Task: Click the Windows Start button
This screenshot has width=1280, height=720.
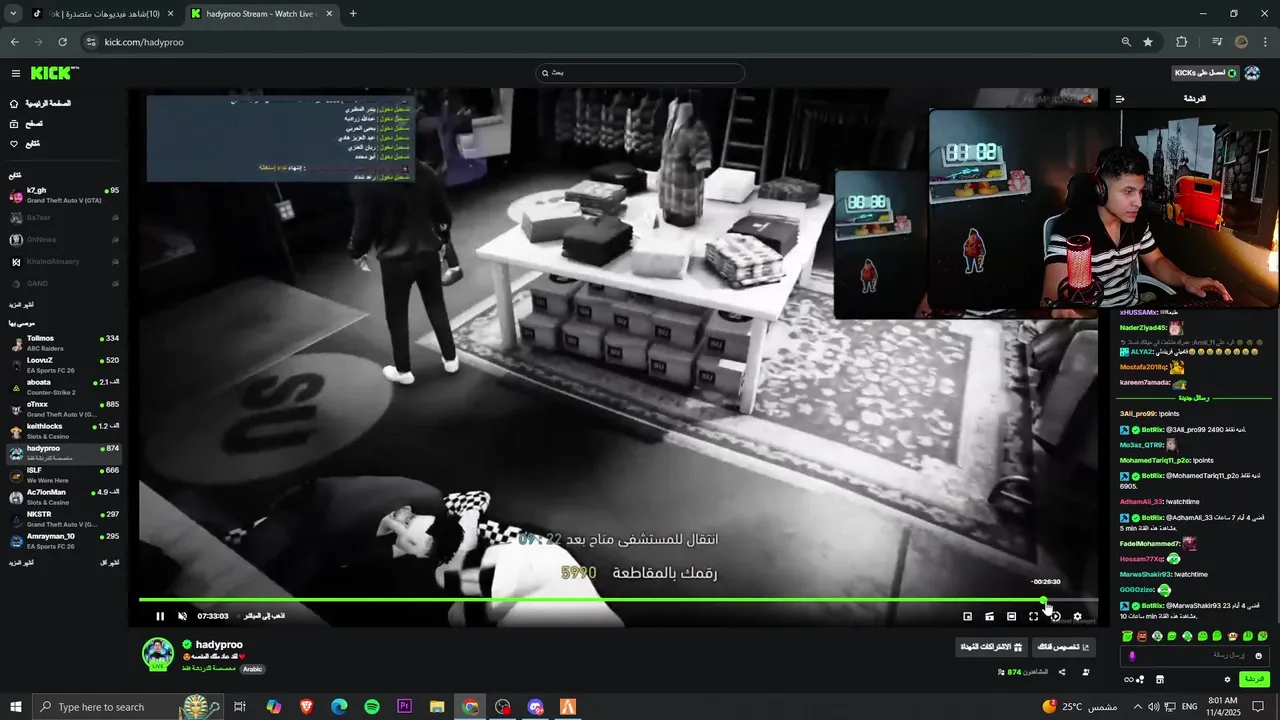Action: coord(16,707)
